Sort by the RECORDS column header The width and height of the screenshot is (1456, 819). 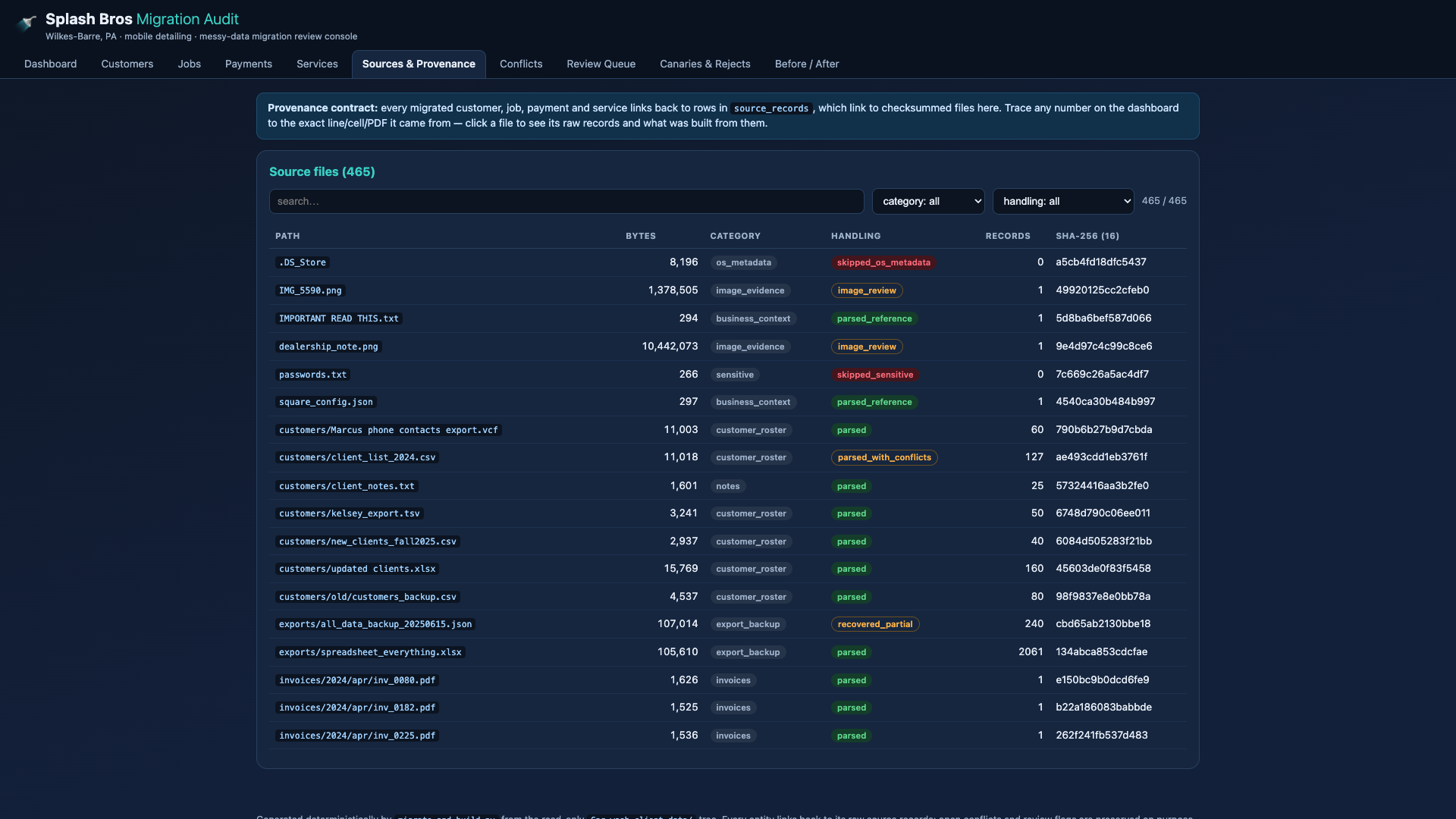point(1008,236)
